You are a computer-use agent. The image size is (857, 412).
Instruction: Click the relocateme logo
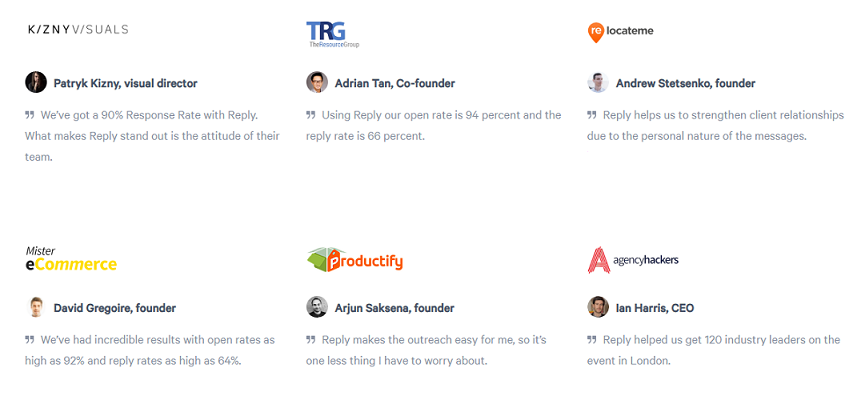tap(621, 32)
